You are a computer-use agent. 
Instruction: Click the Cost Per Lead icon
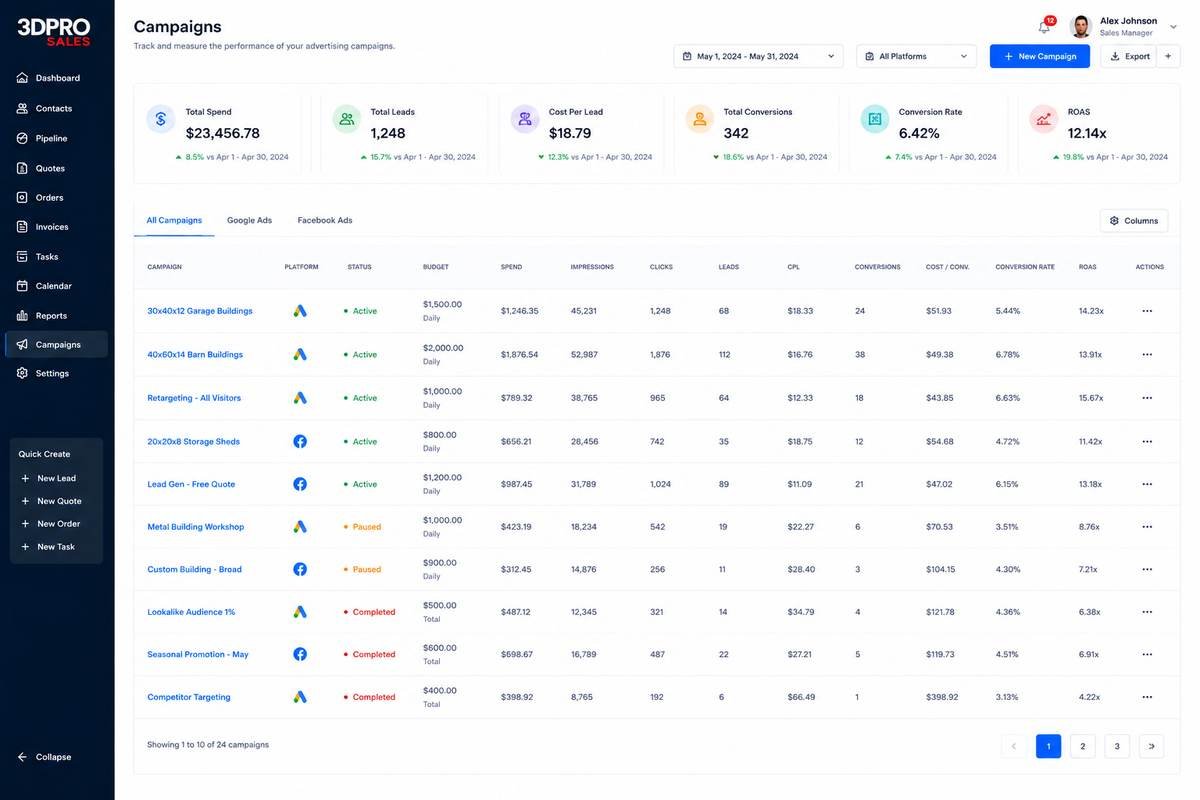click(x=525, y=119)
